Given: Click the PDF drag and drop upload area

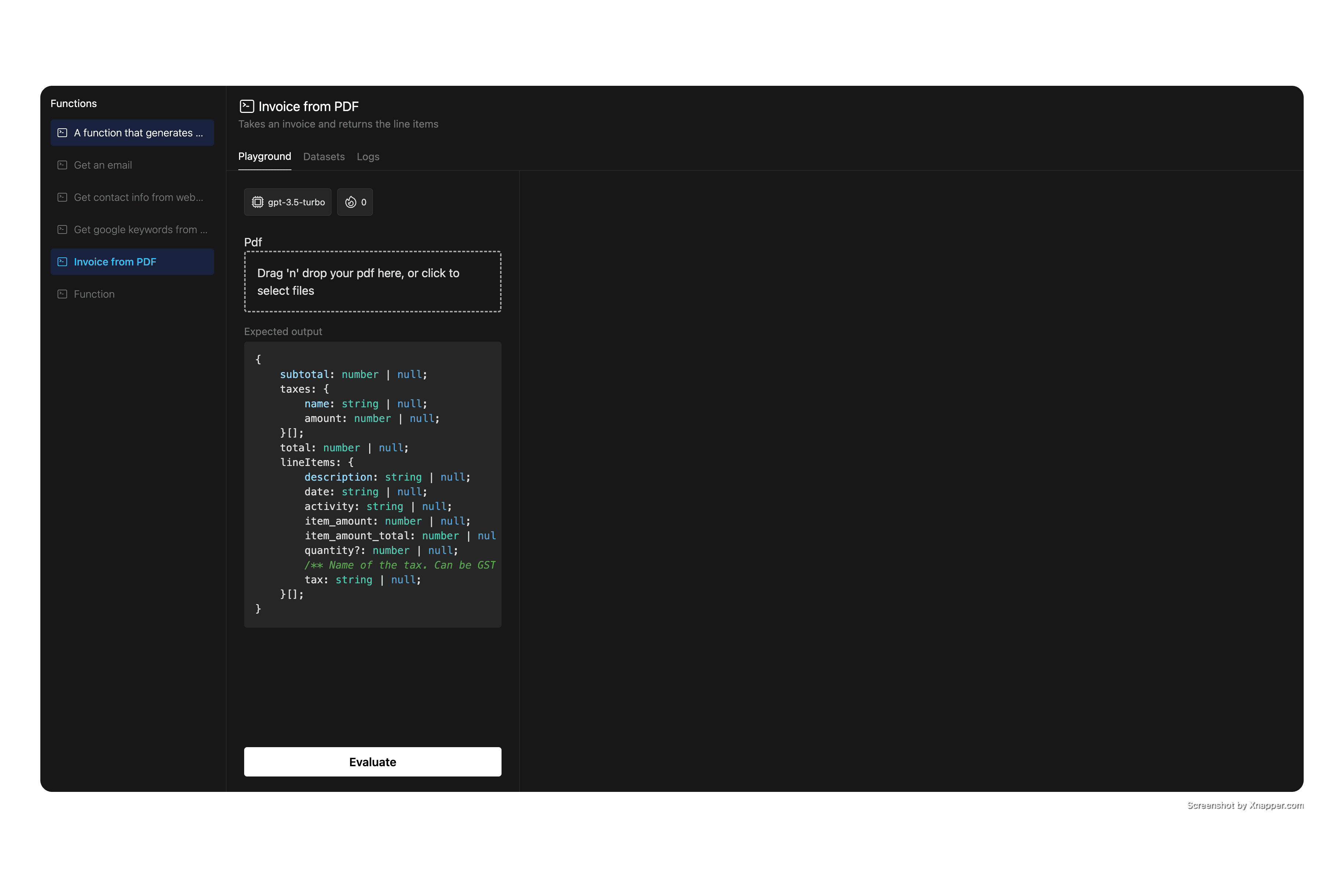Looking at the screenshot, I should 372,282.
